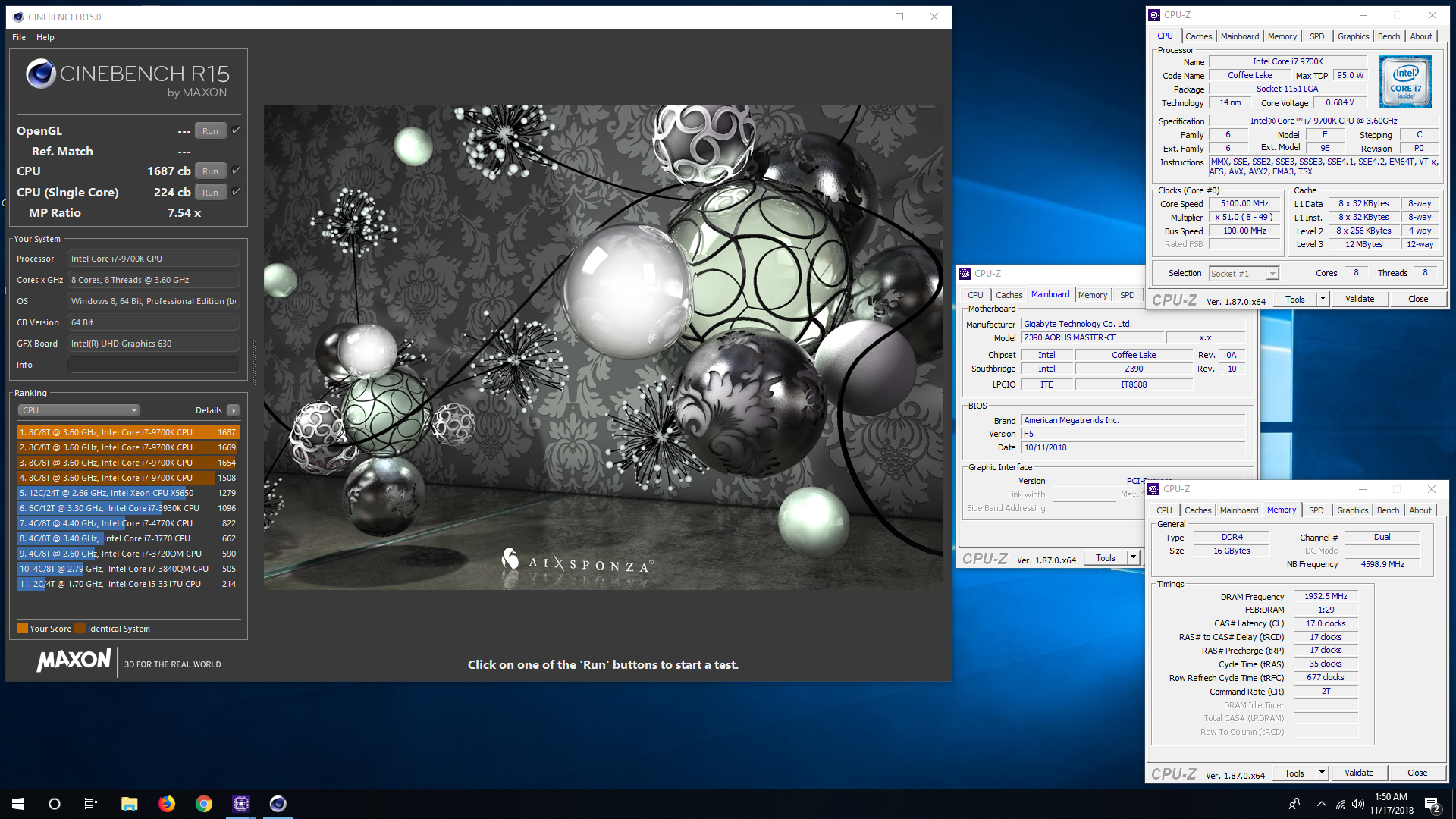Click Validate in Memory CPU-Z window
This screenshot has height=819, width=1456.
1359,773
